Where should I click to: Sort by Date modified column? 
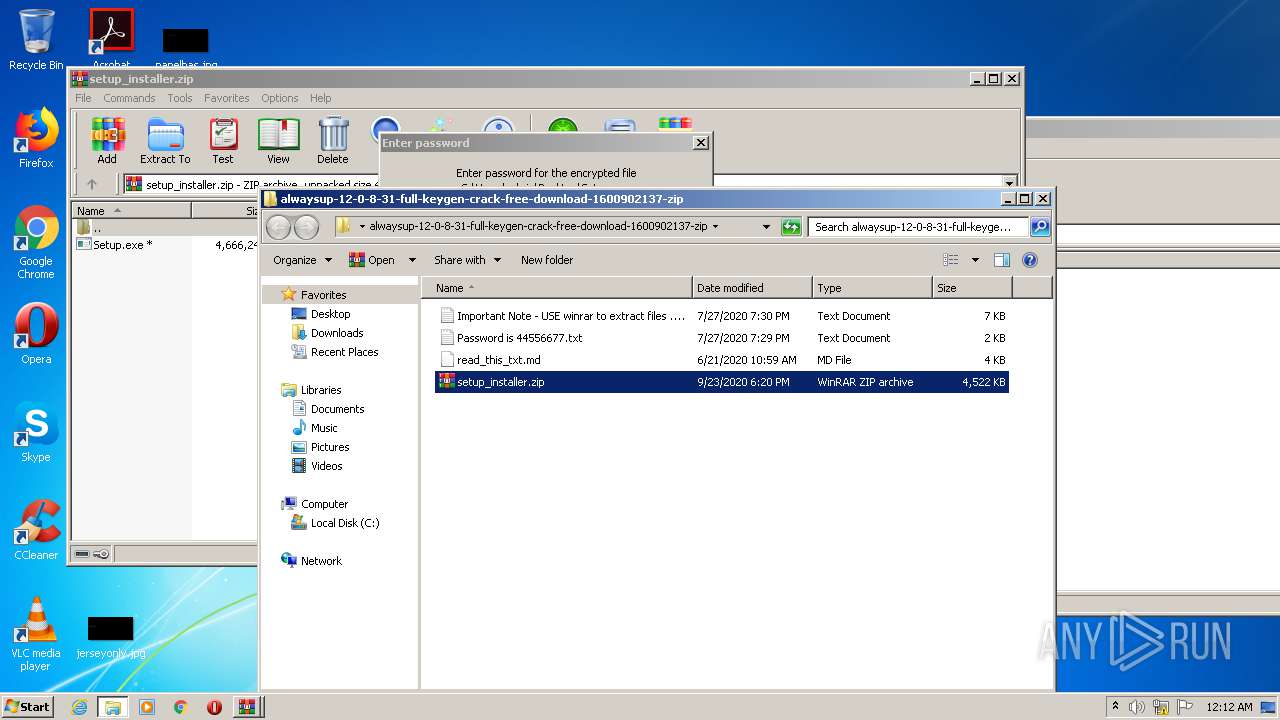point(752,288)
